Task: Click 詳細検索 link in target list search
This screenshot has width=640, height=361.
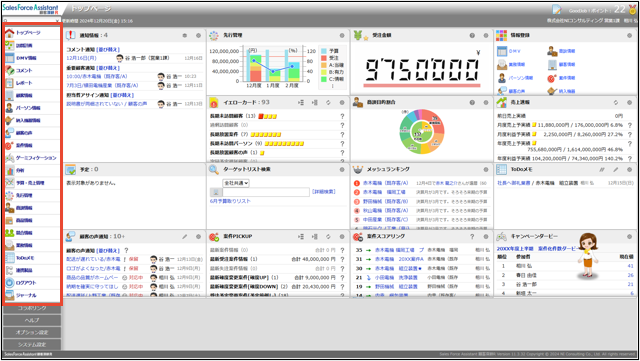Action: [x=324, y=191]
